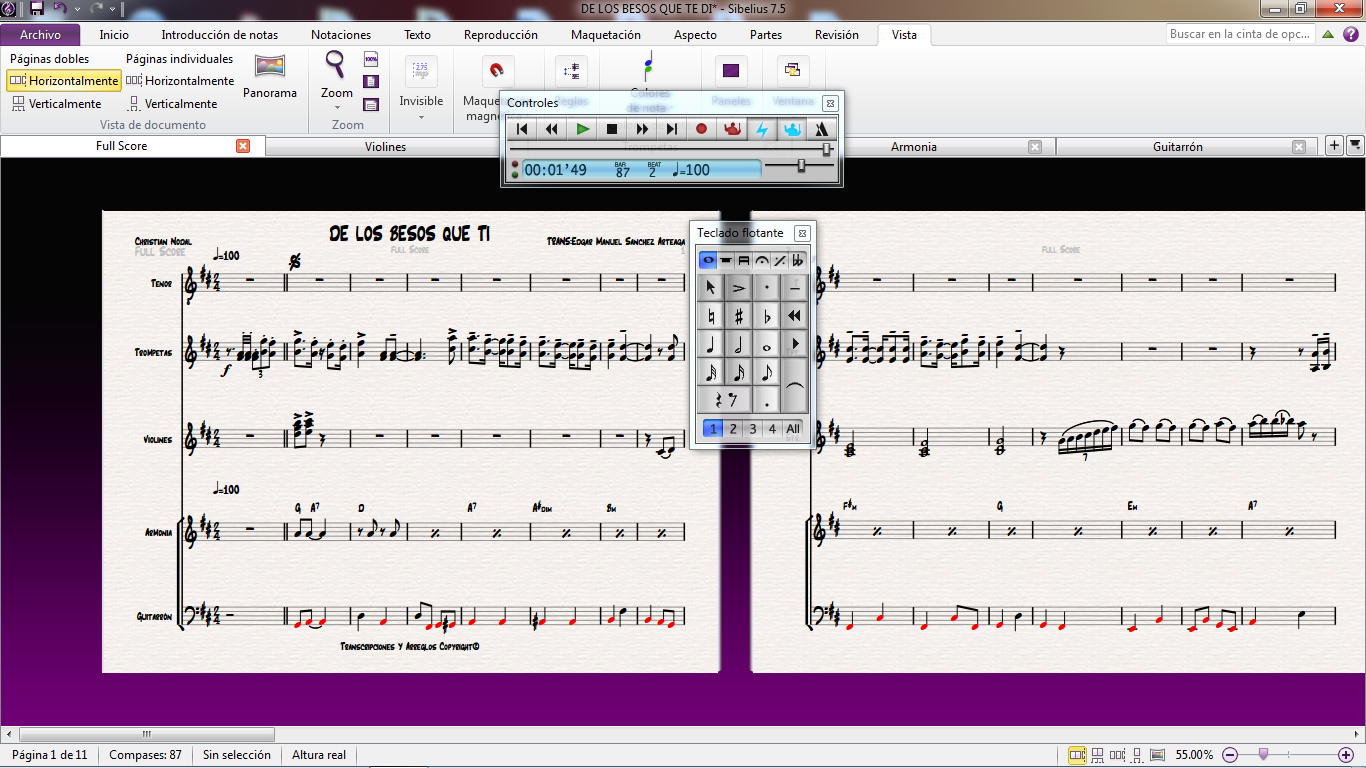The height and width of the screenshot is (768, 1366).
Task: Select the 32nd note on floating keypad
Action: tap(710, 374)
